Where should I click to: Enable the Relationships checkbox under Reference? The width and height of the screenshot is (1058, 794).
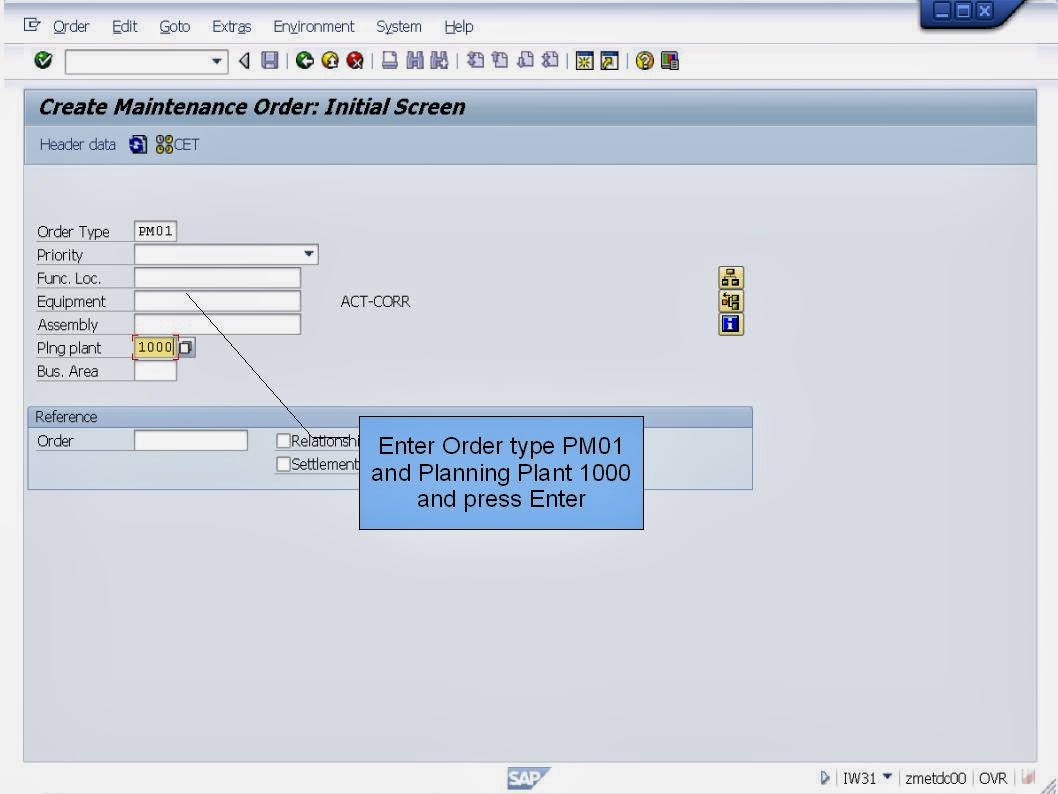point(282,440)
